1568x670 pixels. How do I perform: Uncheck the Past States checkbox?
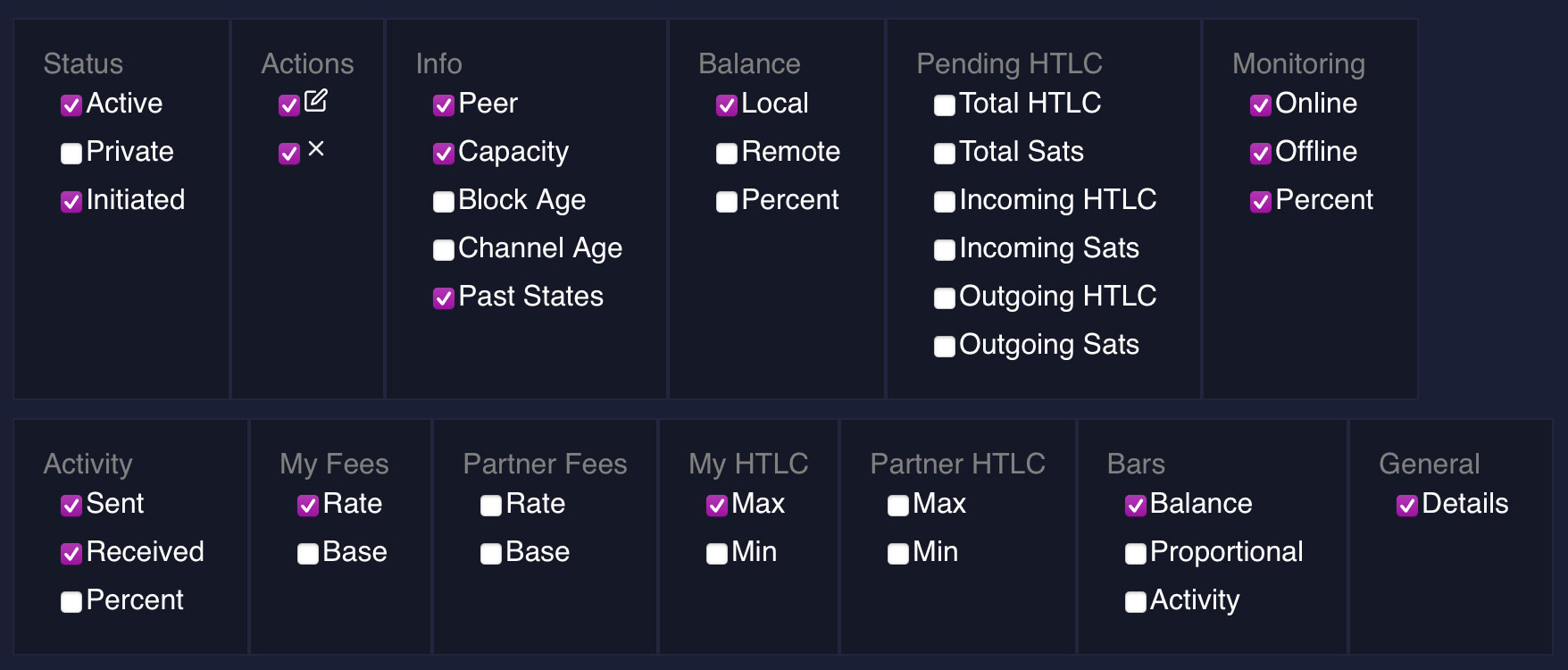(x=444, y=298)
